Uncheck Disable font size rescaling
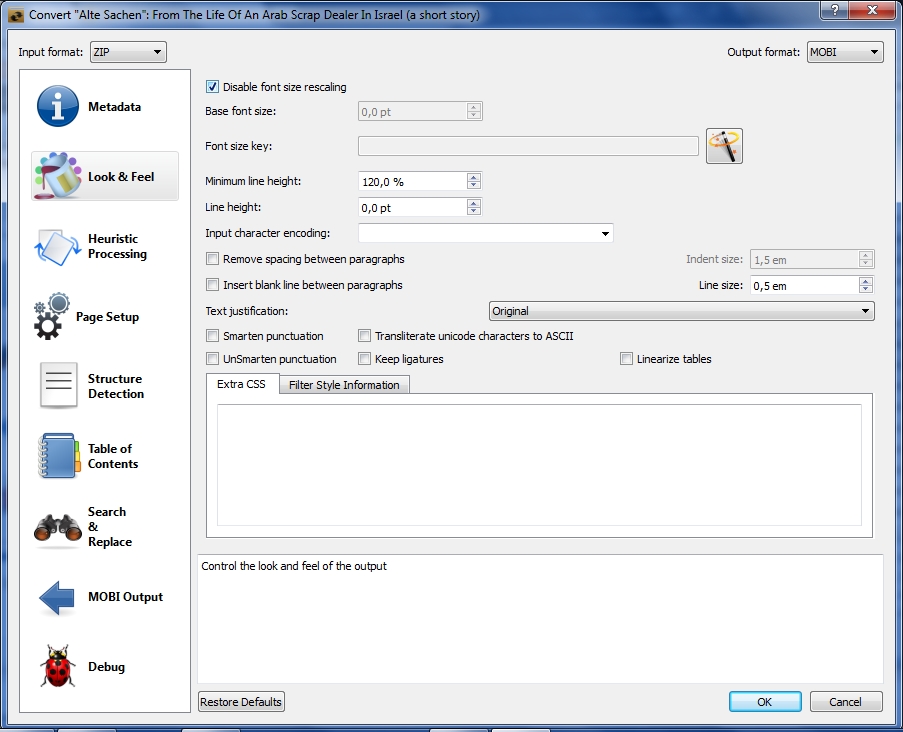This screenshot has width=903, height=732. (x=213, y=87)
